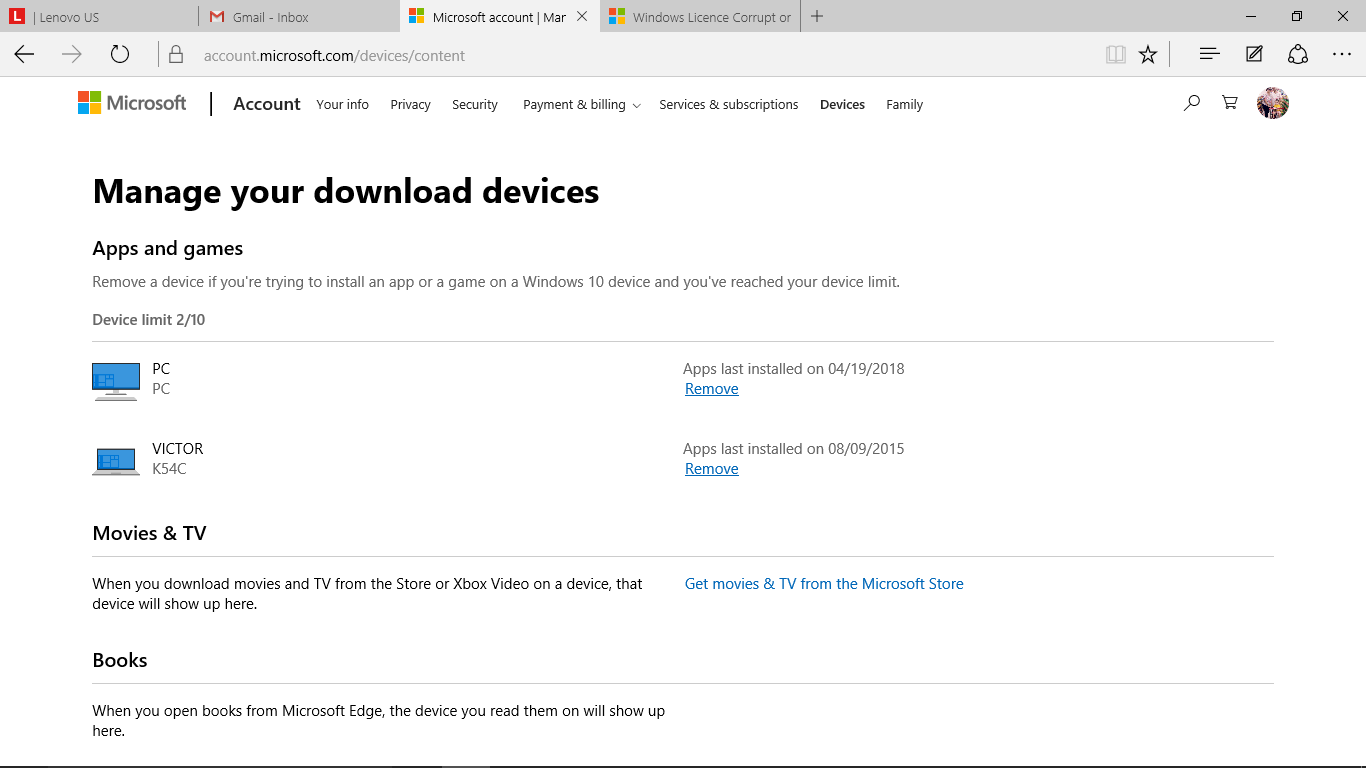Screen dimensions: 1366x768
Task: Open the Security menu item
Action: (x=475, y=104)
